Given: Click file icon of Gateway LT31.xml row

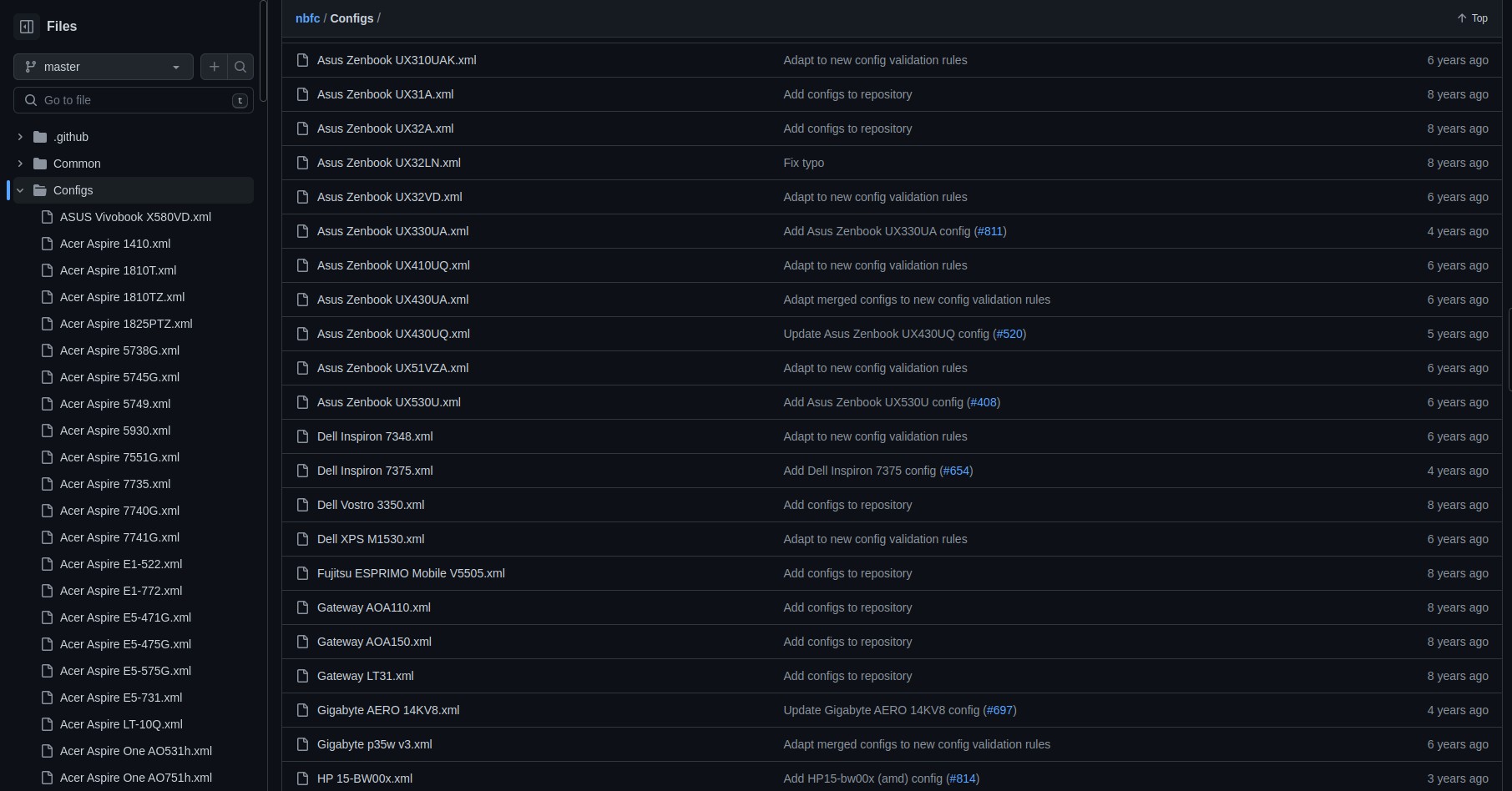Looking at the screenshot, I should 302,676.
